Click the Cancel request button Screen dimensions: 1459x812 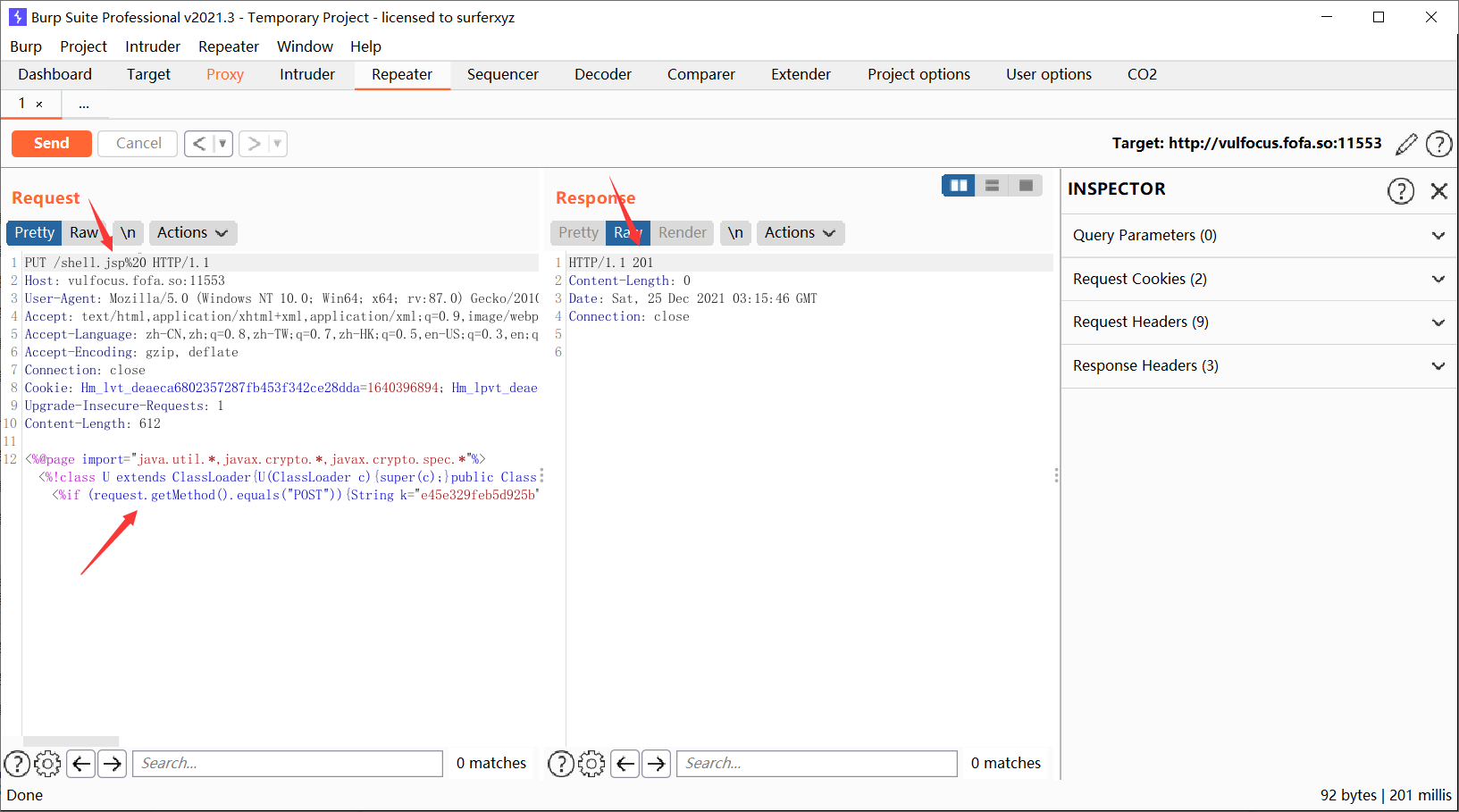[138, 143]
